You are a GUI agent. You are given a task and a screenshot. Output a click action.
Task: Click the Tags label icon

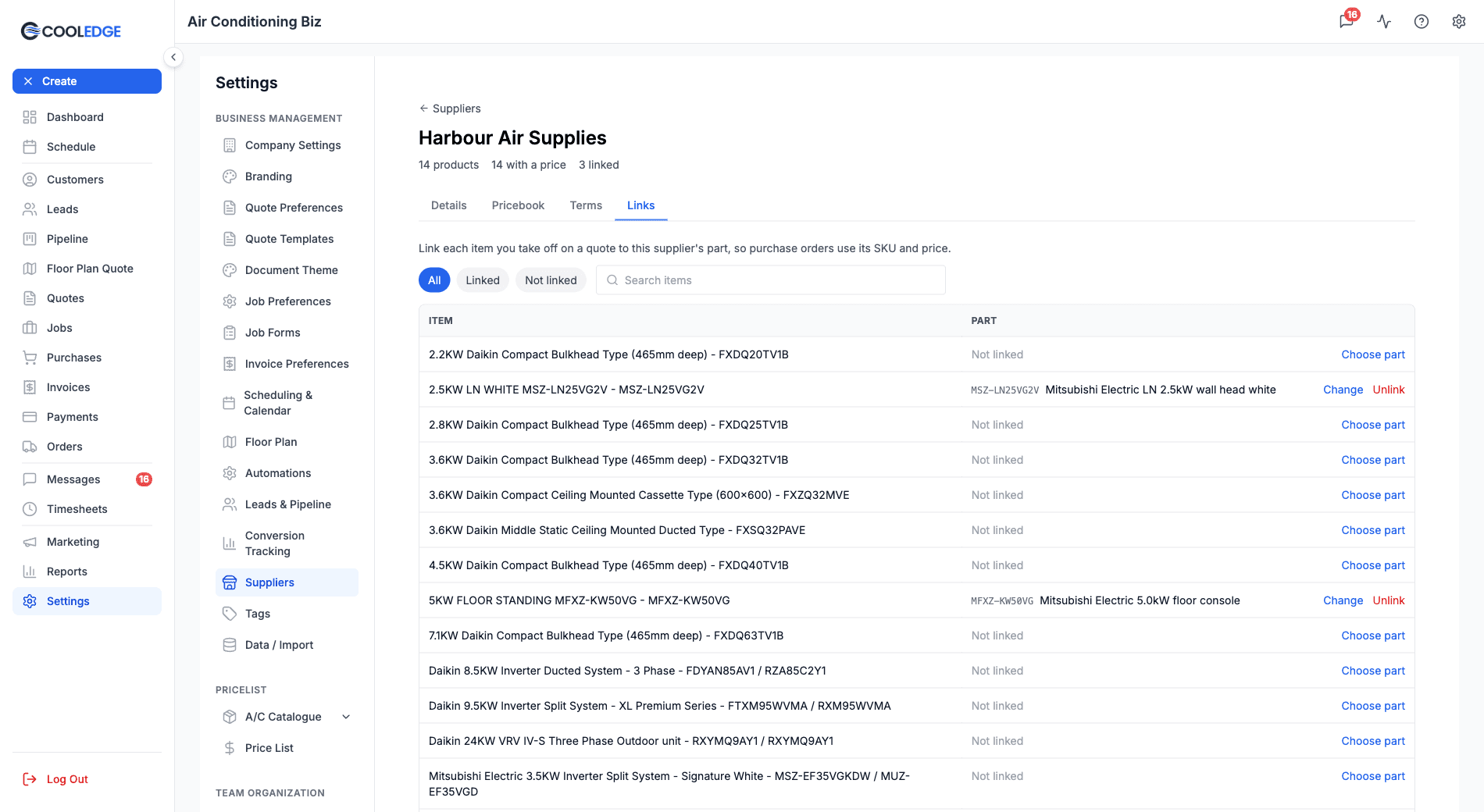tap(230, 614)
